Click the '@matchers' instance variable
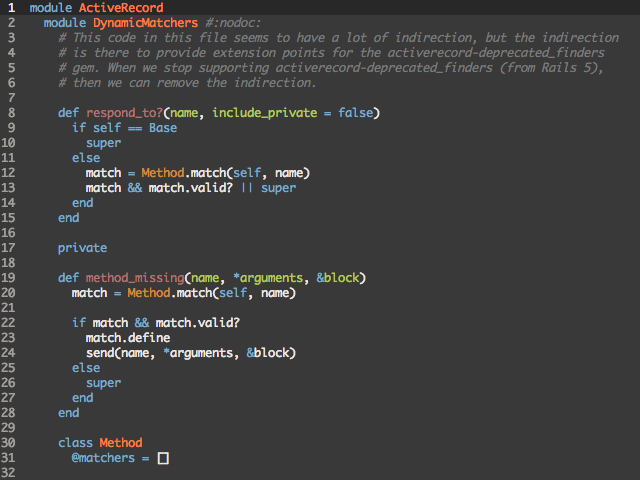Screen dimensions: 640x480 (x=103, y=458)
